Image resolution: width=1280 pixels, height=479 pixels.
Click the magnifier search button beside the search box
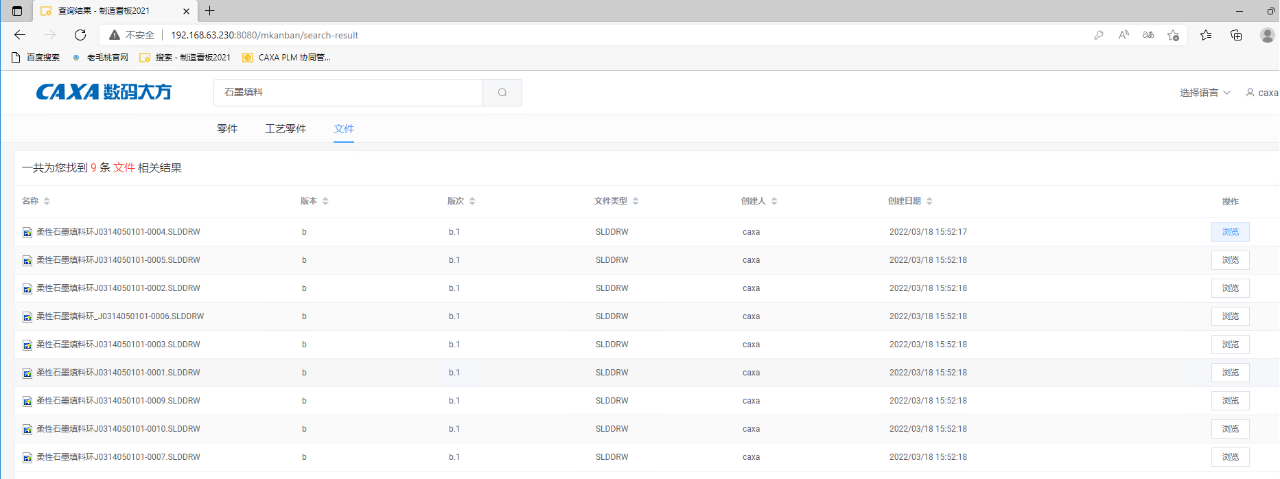point(502,93)
